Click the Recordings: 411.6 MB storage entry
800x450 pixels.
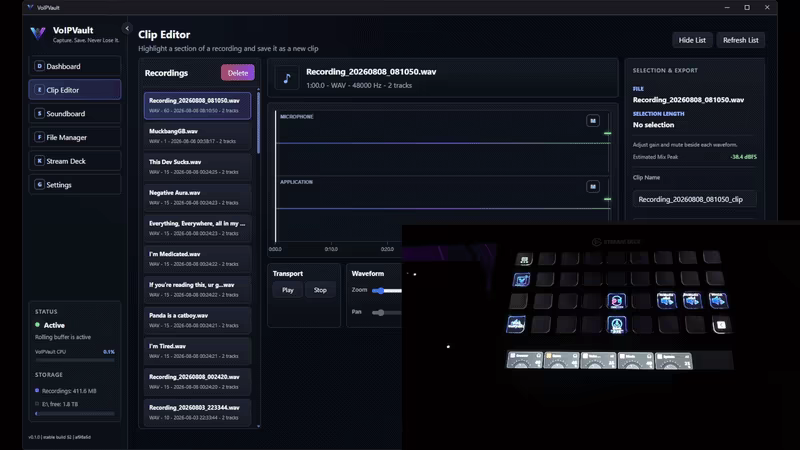coord(65,391)
